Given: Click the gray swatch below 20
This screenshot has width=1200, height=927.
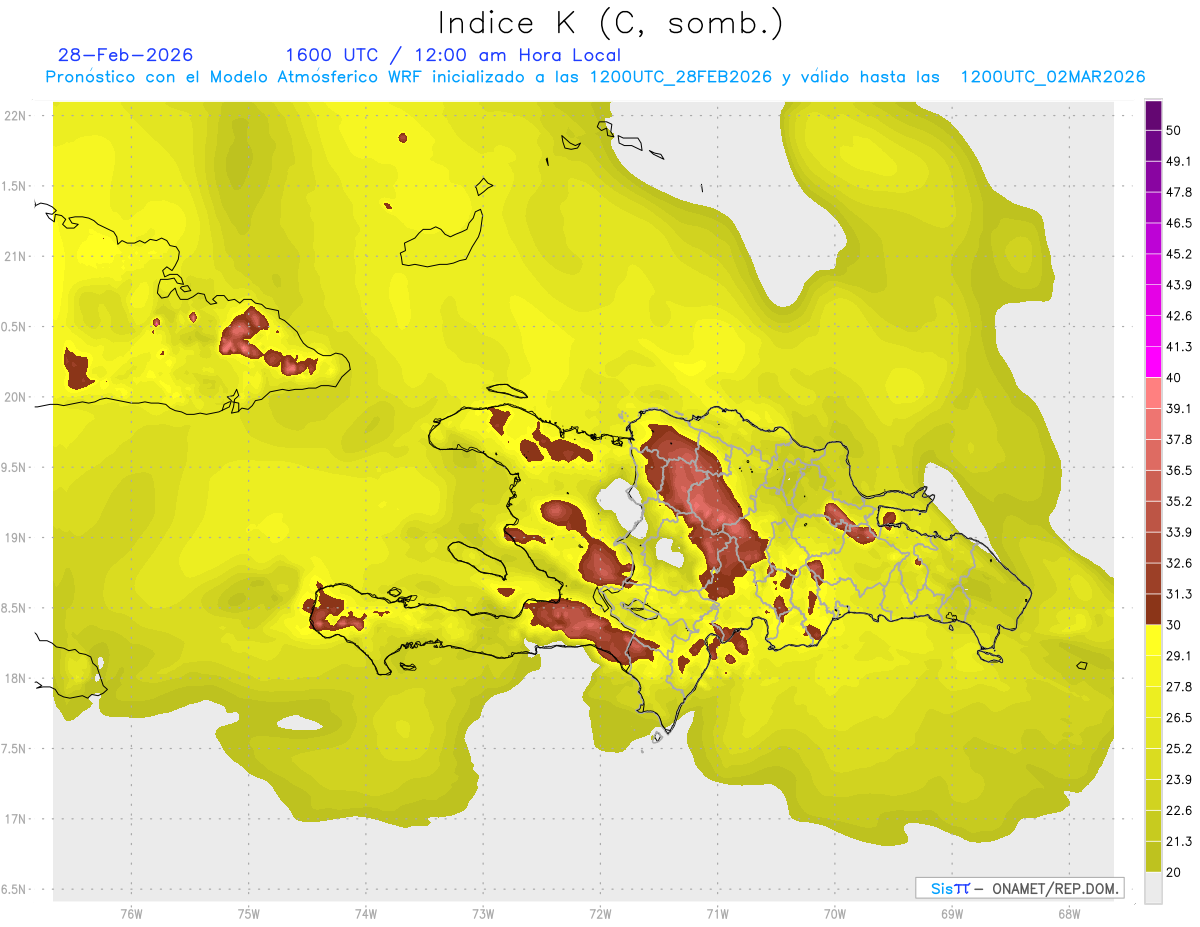Looking at the screenshot, I should coord(1154,888).
